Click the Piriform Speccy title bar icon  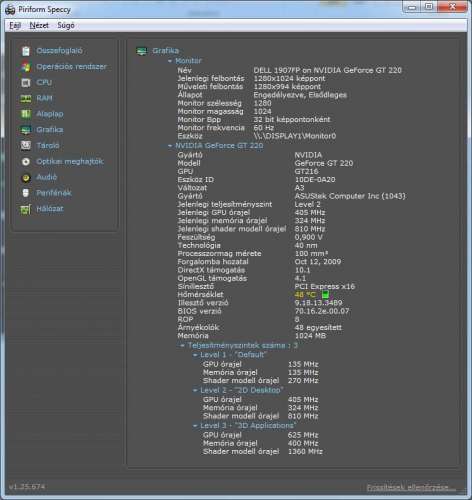click(10, 10)
